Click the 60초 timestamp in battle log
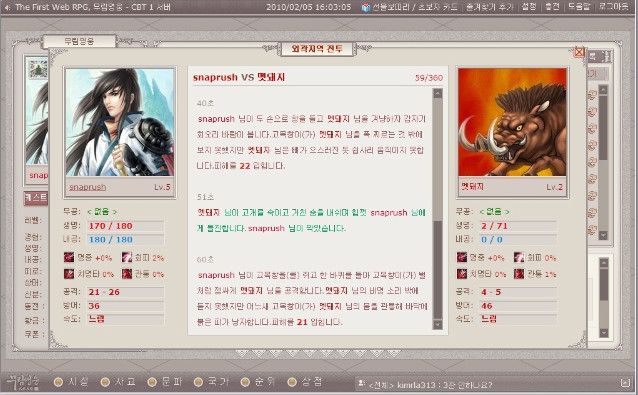The width and height of the screenshot is (638, 395). tap(205, 259)
